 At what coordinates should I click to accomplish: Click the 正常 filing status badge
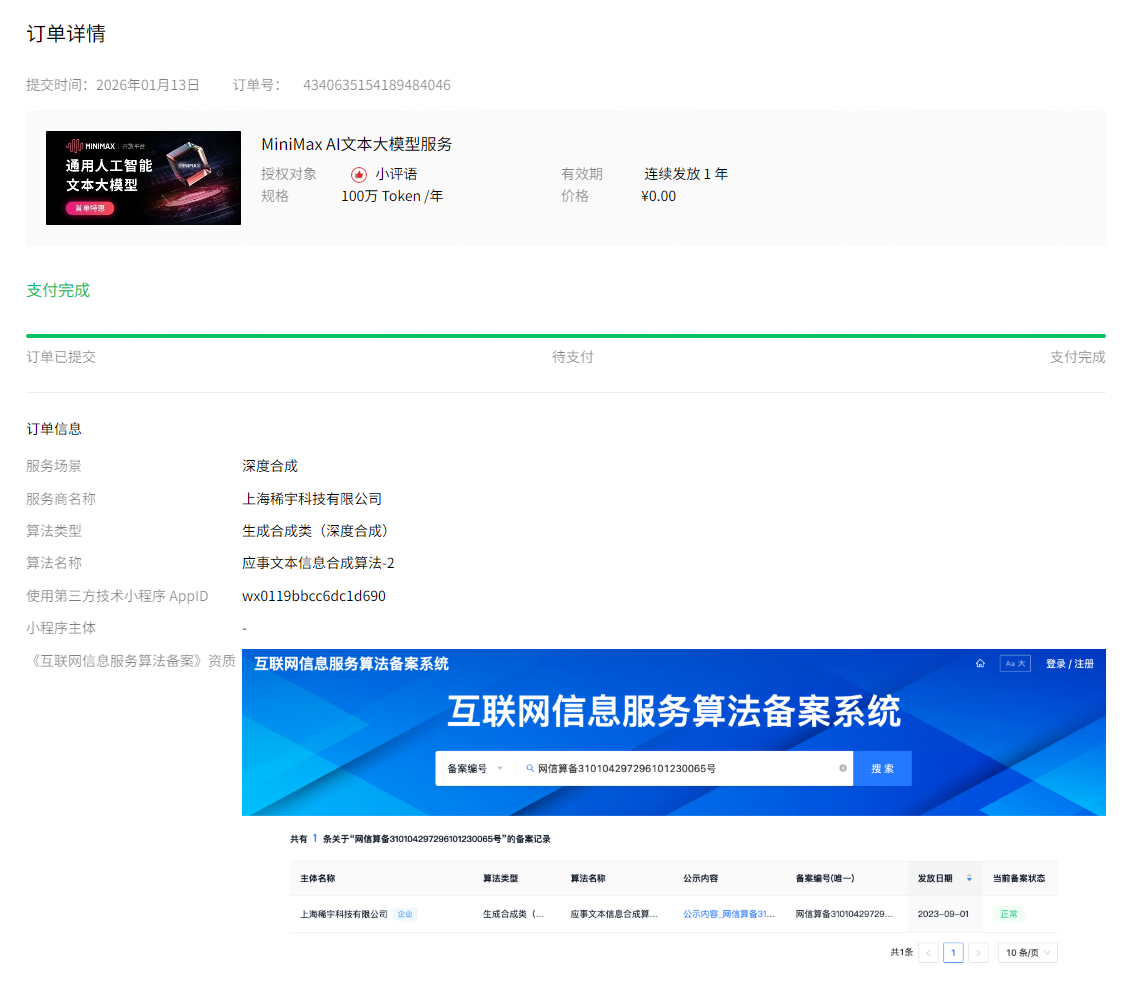point(1009,914)
